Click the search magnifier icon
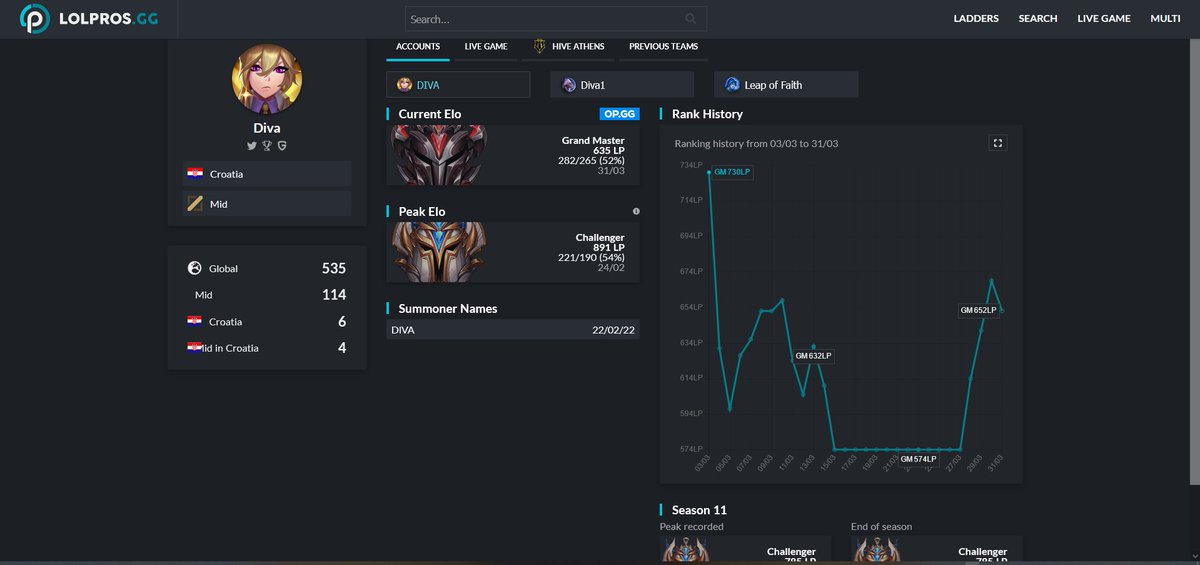Screen dimensions: 1200x565 (x=691, y=19)
